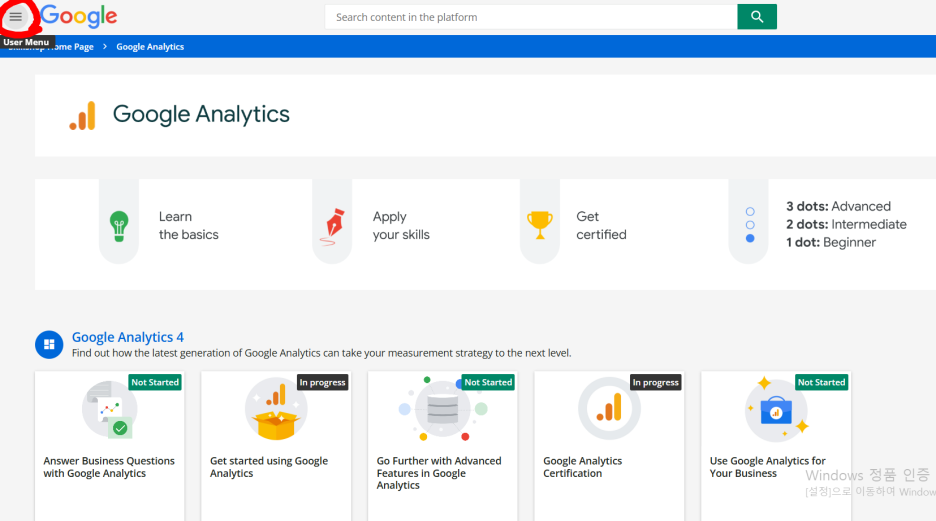Click the database illustration for Advanced Features
The height and width of the screenshot is (521, 936).
pos(443,409)
